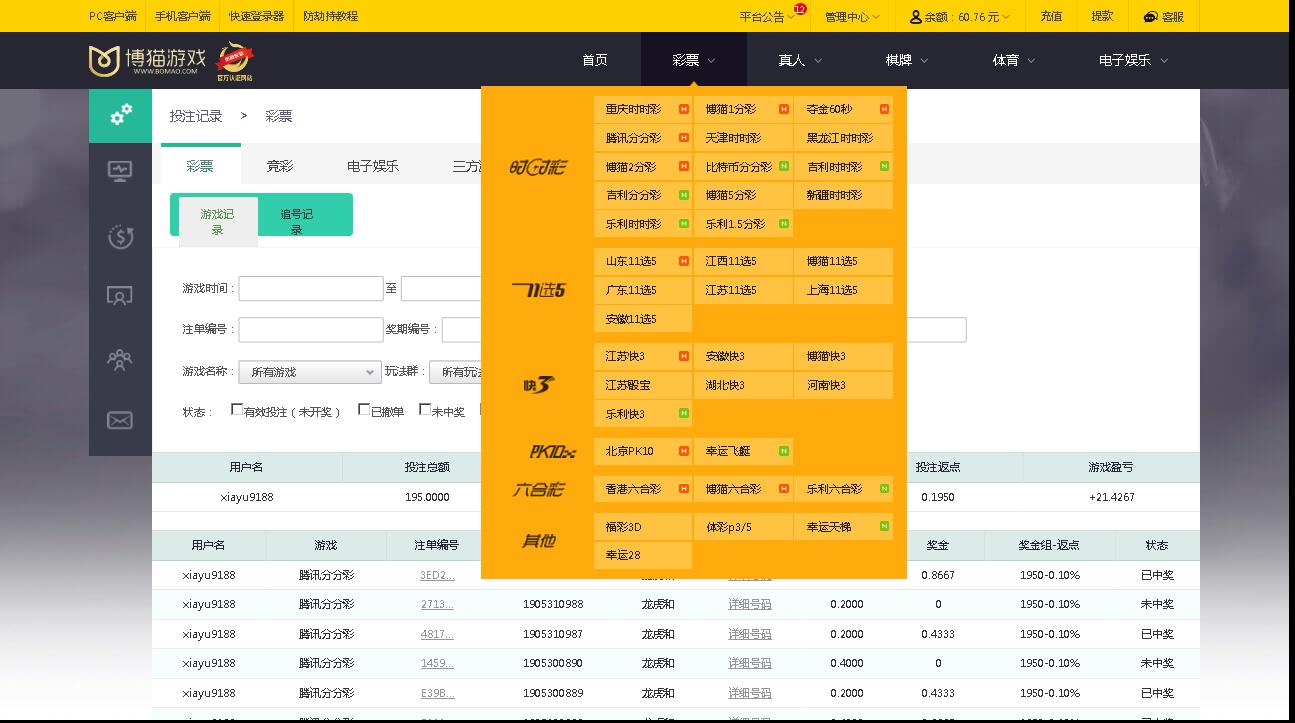Switch to the 电子娱乐 records tab

coord(373,166)
